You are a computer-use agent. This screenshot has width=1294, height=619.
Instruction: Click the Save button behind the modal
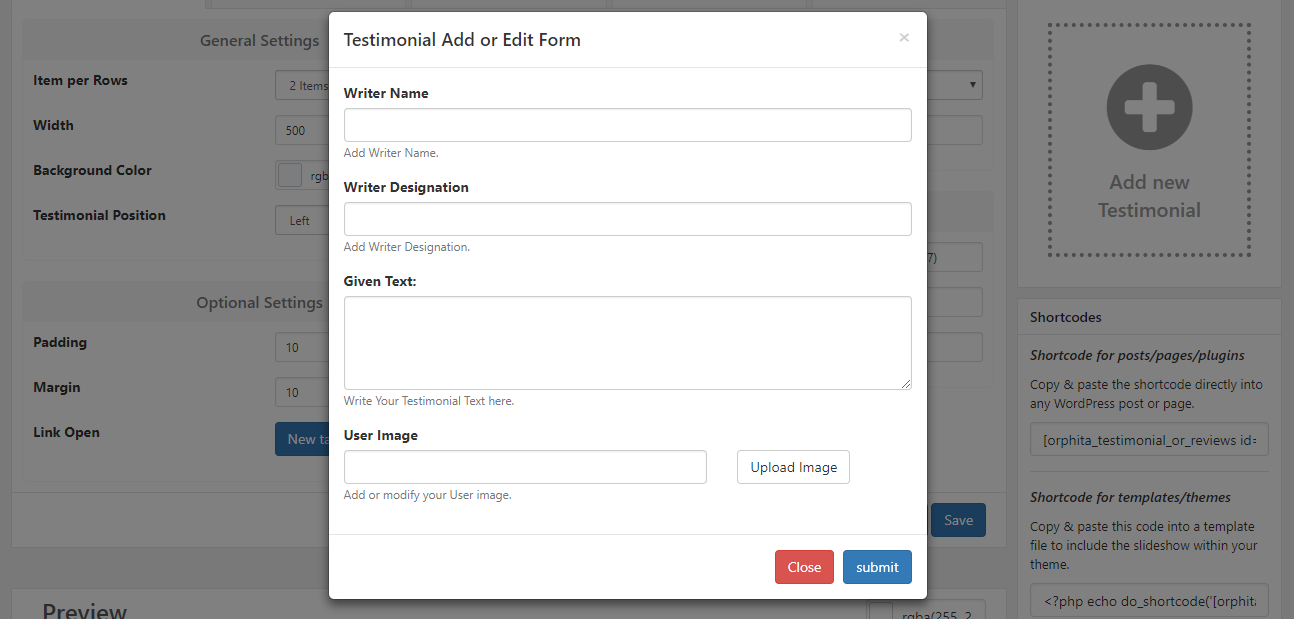[958, 520]
